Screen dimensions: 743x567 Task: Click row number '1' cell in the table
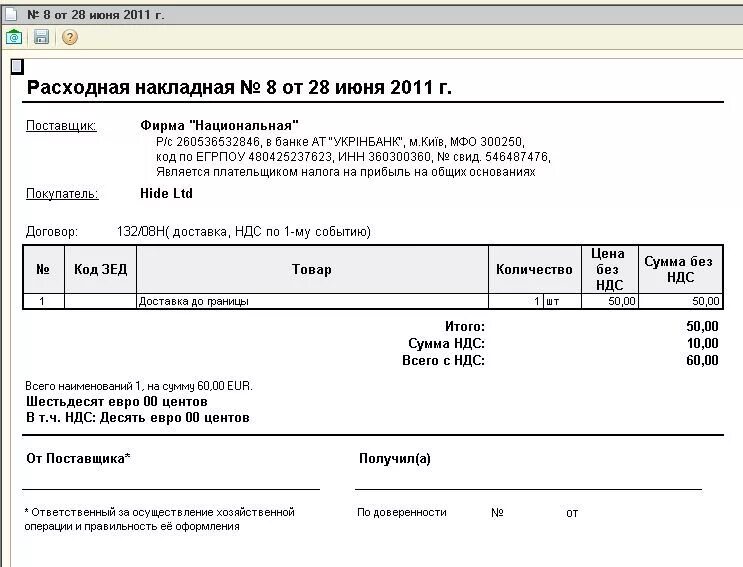coord(43,301)
